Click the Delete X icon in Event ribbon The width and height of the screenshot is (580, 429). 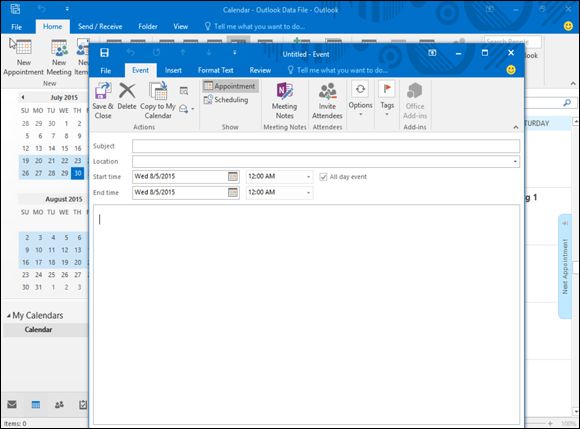127,91
